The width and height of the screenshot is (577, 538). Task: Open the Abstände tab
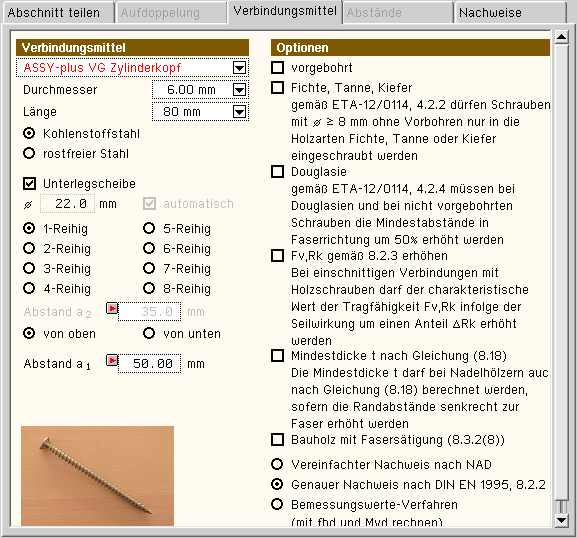[398, 13]
